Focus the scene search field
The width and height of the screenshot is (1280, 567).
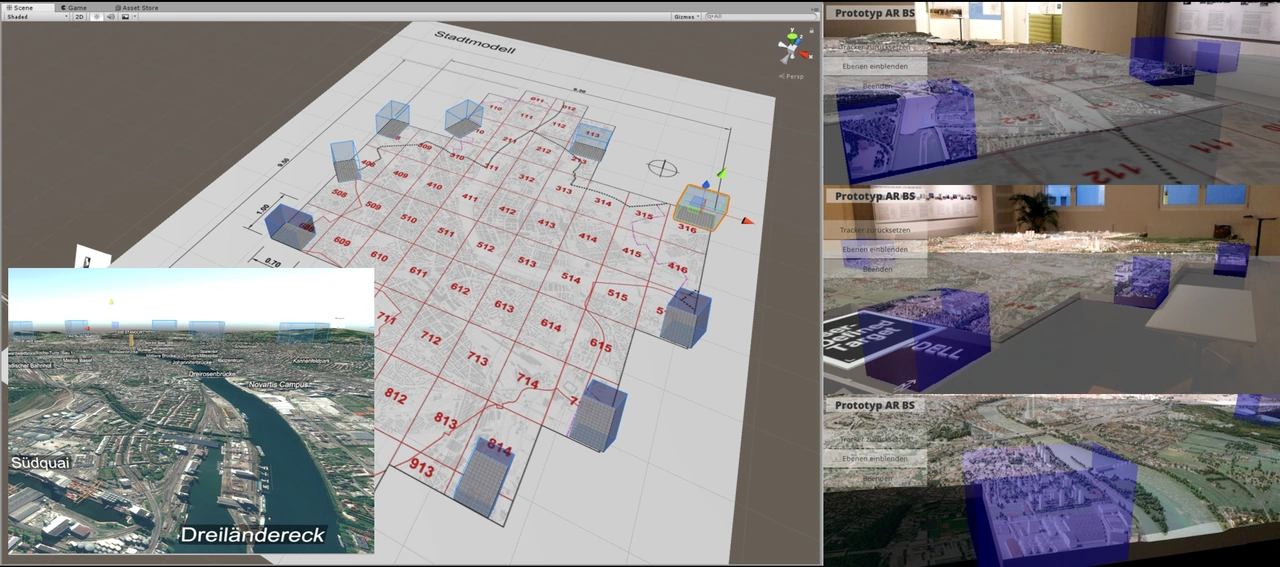[760, 17]
